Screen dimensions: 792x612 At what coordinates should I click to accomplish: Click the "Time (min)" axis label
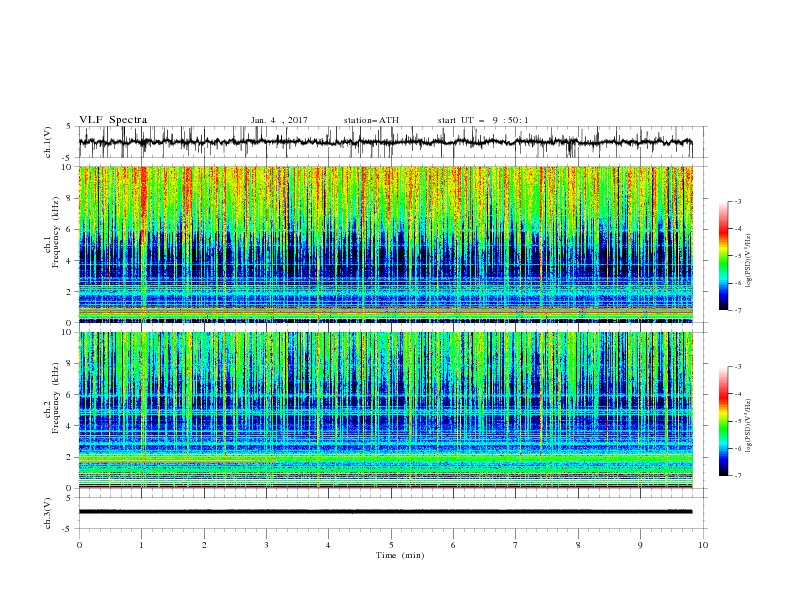point(400,555)
